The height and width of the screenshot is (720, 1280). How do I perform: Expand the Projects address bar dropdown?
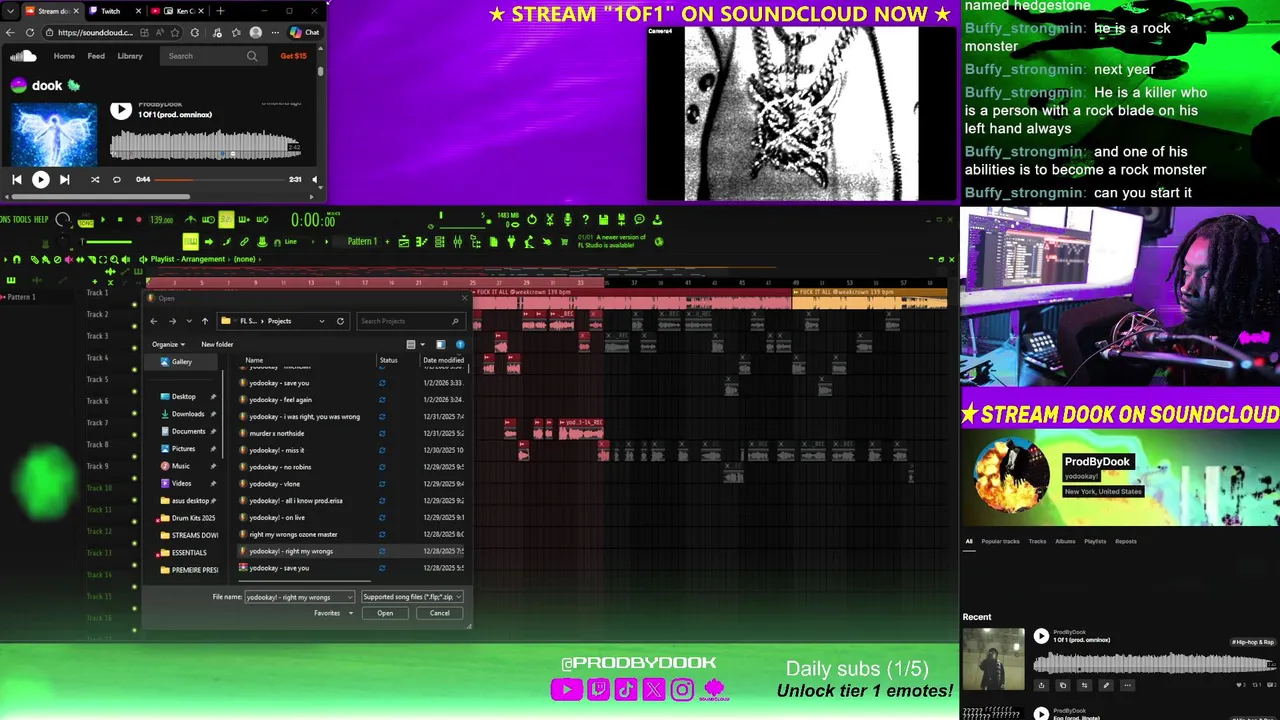coord(322,321)
